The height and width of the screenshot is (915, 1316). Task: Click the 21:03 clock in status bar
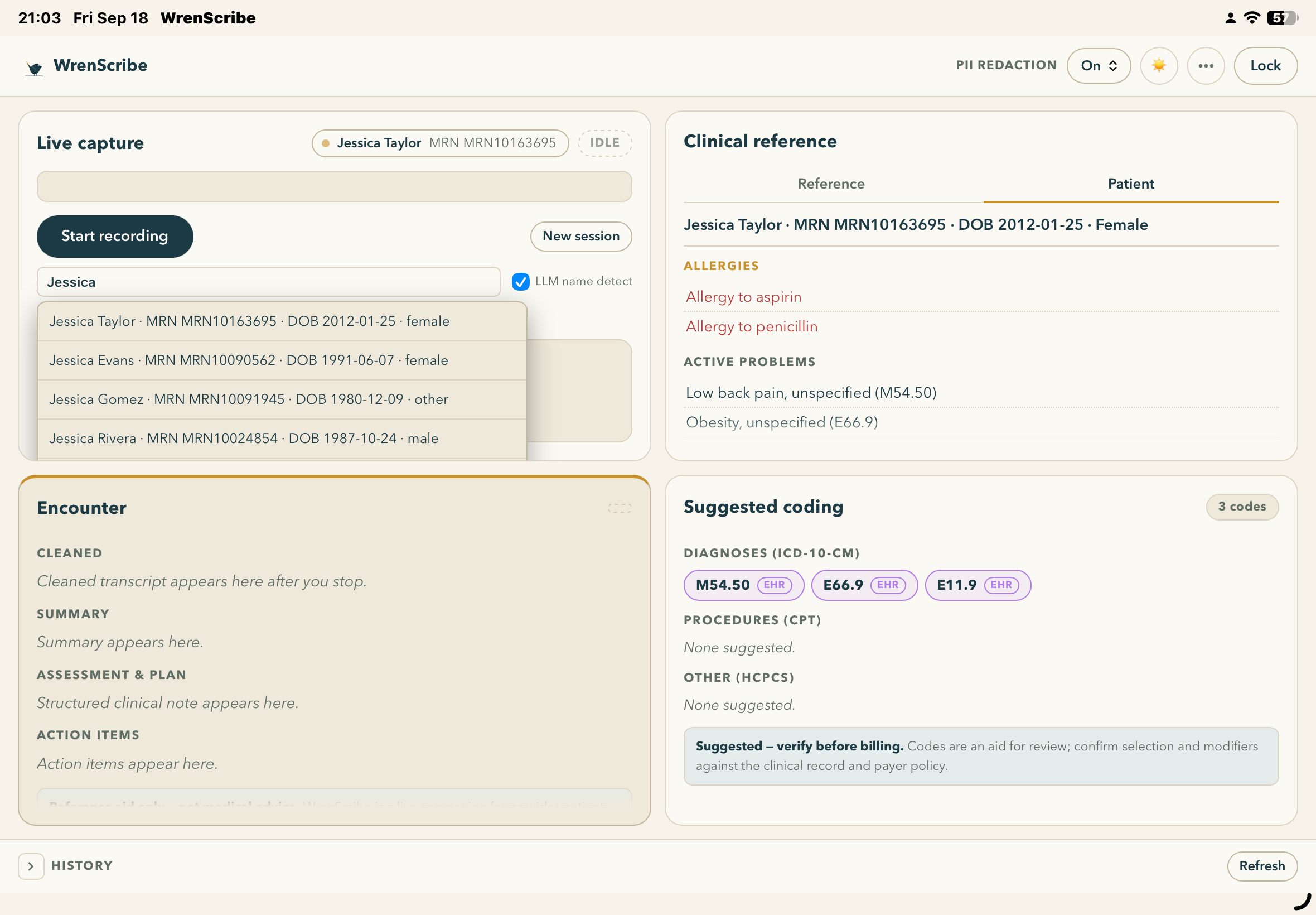(40, 18)
